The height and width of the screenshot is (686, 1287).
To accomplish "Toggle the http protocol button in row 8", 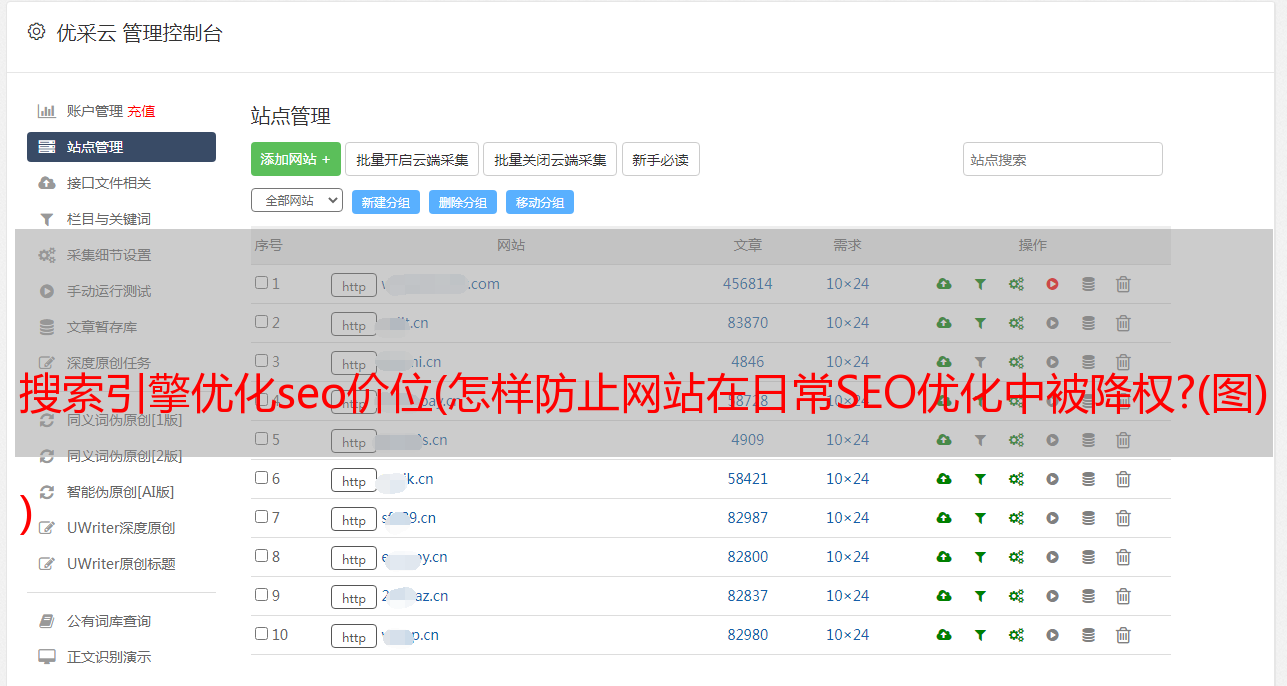I will 354,559.
